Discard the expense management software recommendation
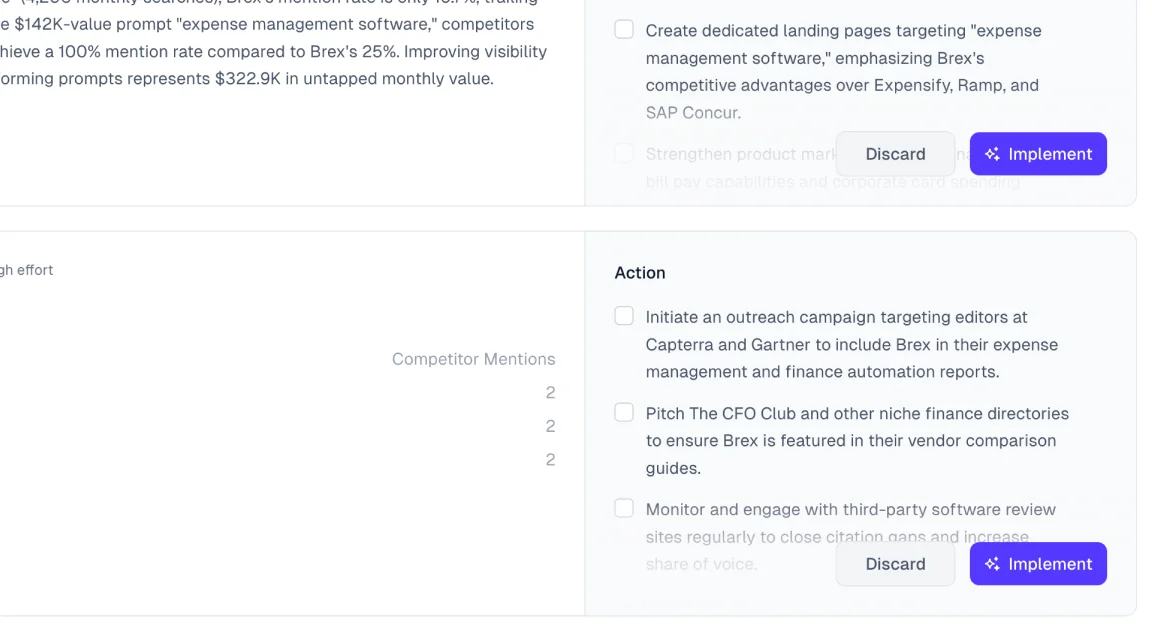Viewport: 1152px width, 632px height. 895,154
